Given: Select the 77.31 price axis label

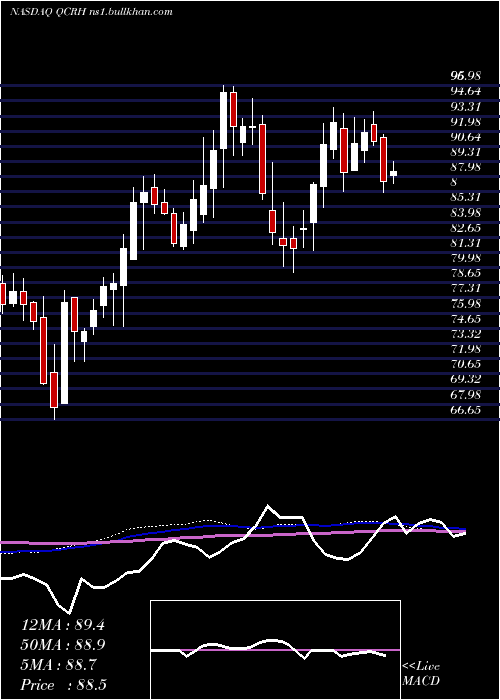Looking at the screenshot, I should coord(466,289).
